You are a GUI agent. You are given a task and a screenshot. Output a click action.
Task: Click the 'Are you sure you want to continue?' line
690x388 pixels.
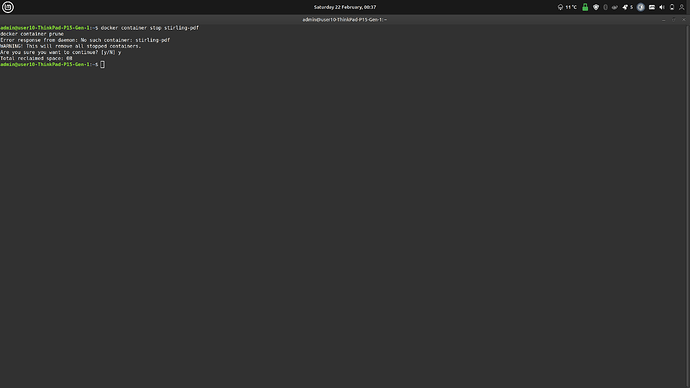click(x=61, y=52)
